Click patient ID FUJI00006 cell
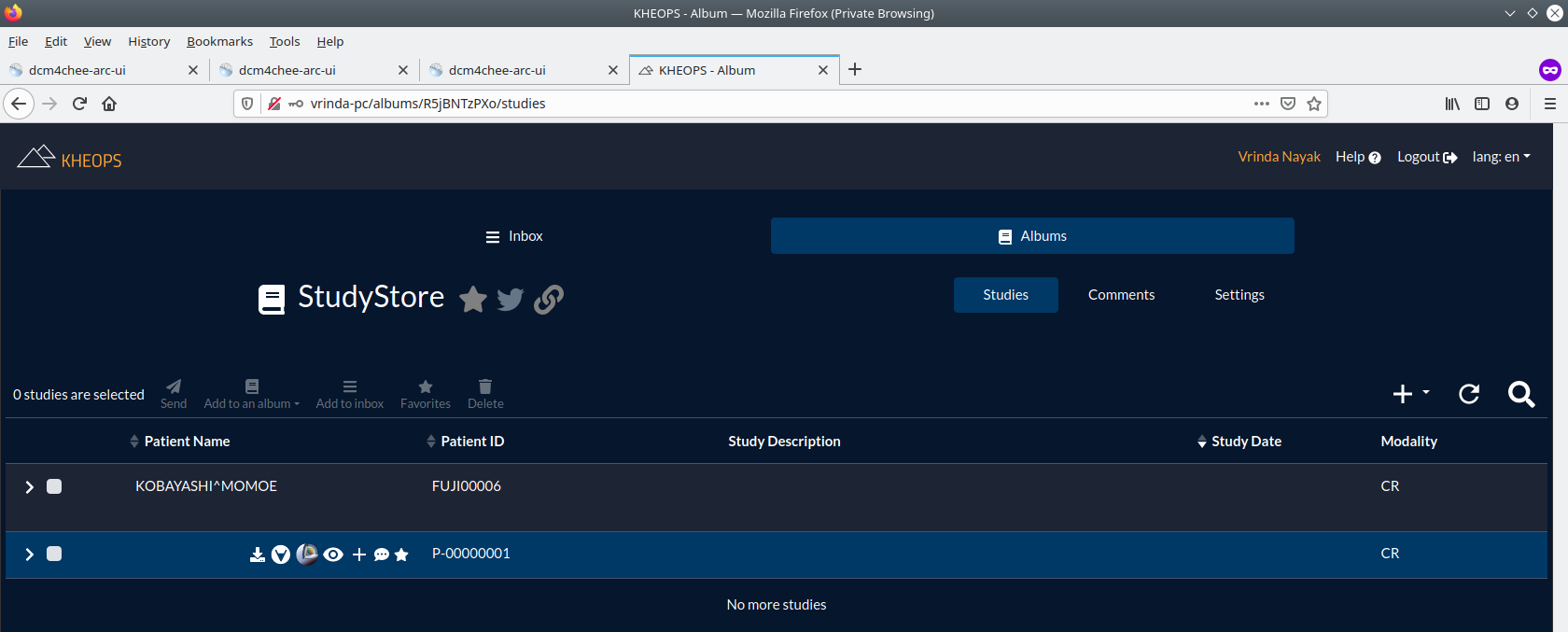Viewport: 1568px width, 632px height. point(467,486)
